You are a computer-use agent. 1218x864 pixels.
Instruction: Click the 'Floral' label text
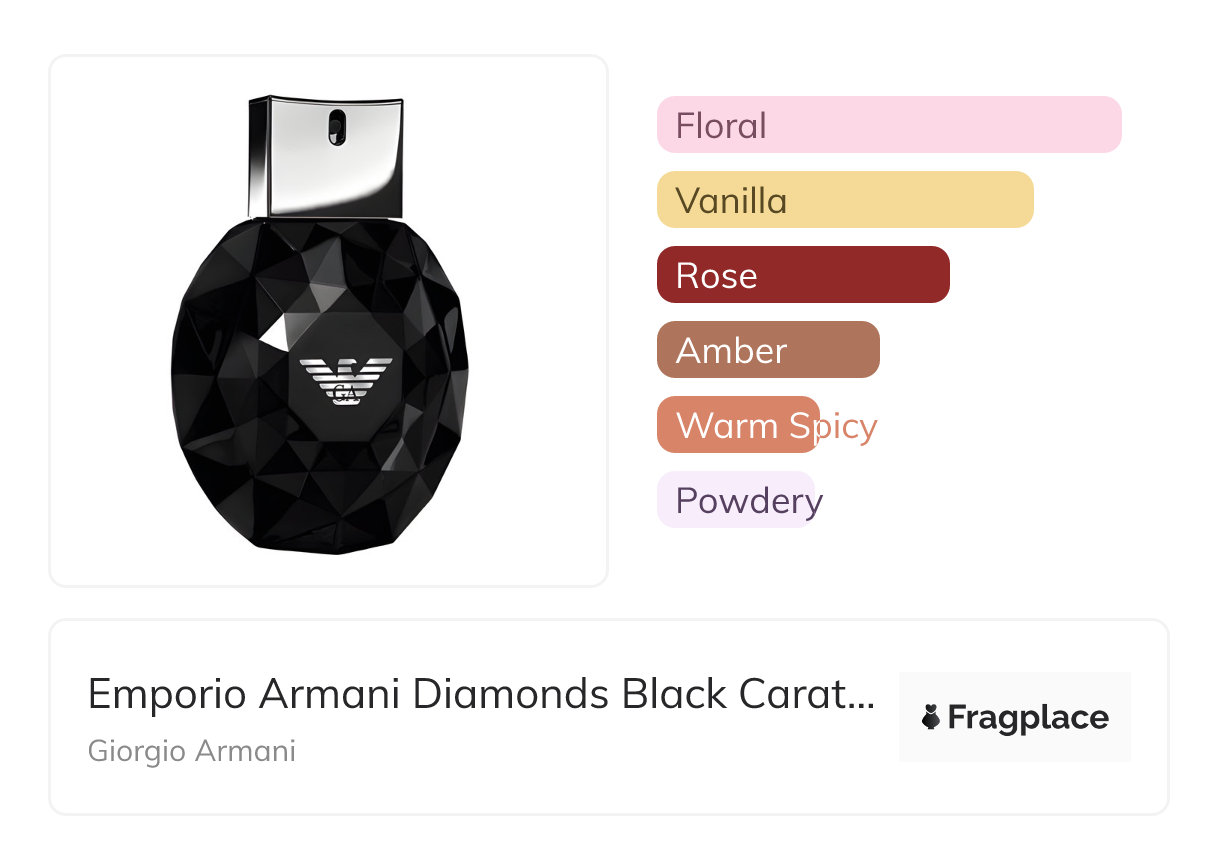721,126
